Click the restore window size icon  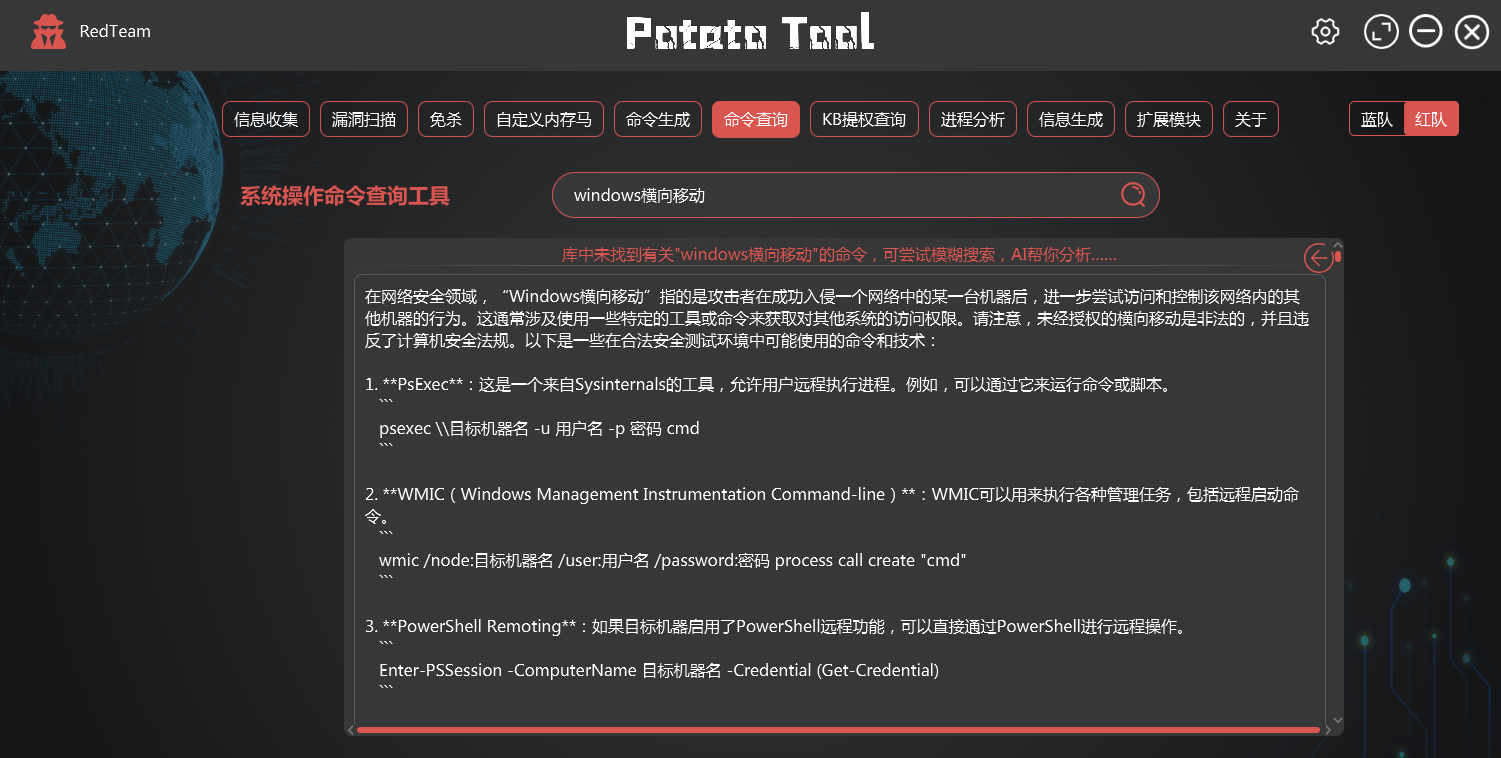point(1381,32)
